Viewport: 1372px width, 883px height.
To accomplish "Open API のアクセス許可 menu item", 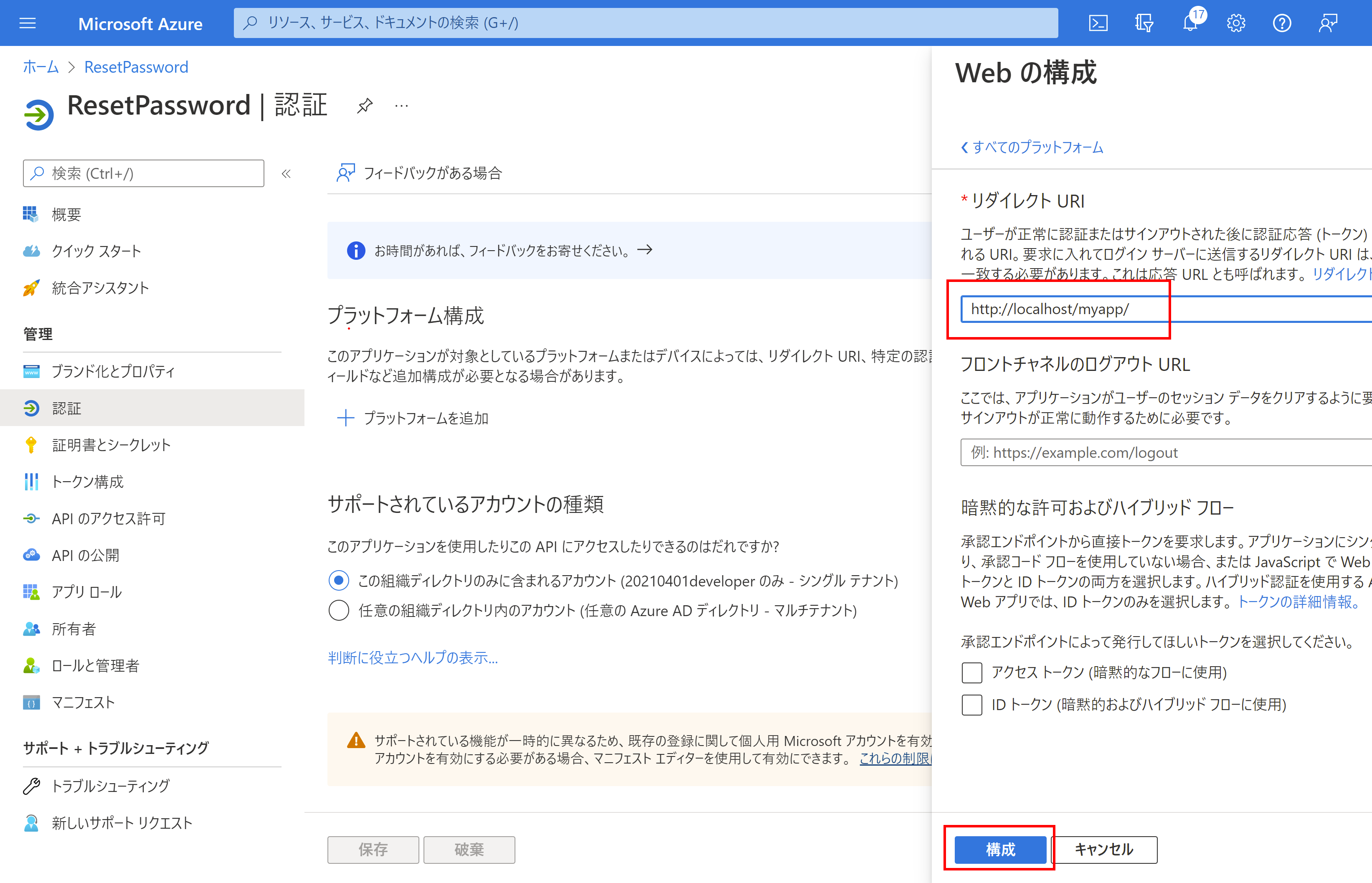I will point(108,519).
